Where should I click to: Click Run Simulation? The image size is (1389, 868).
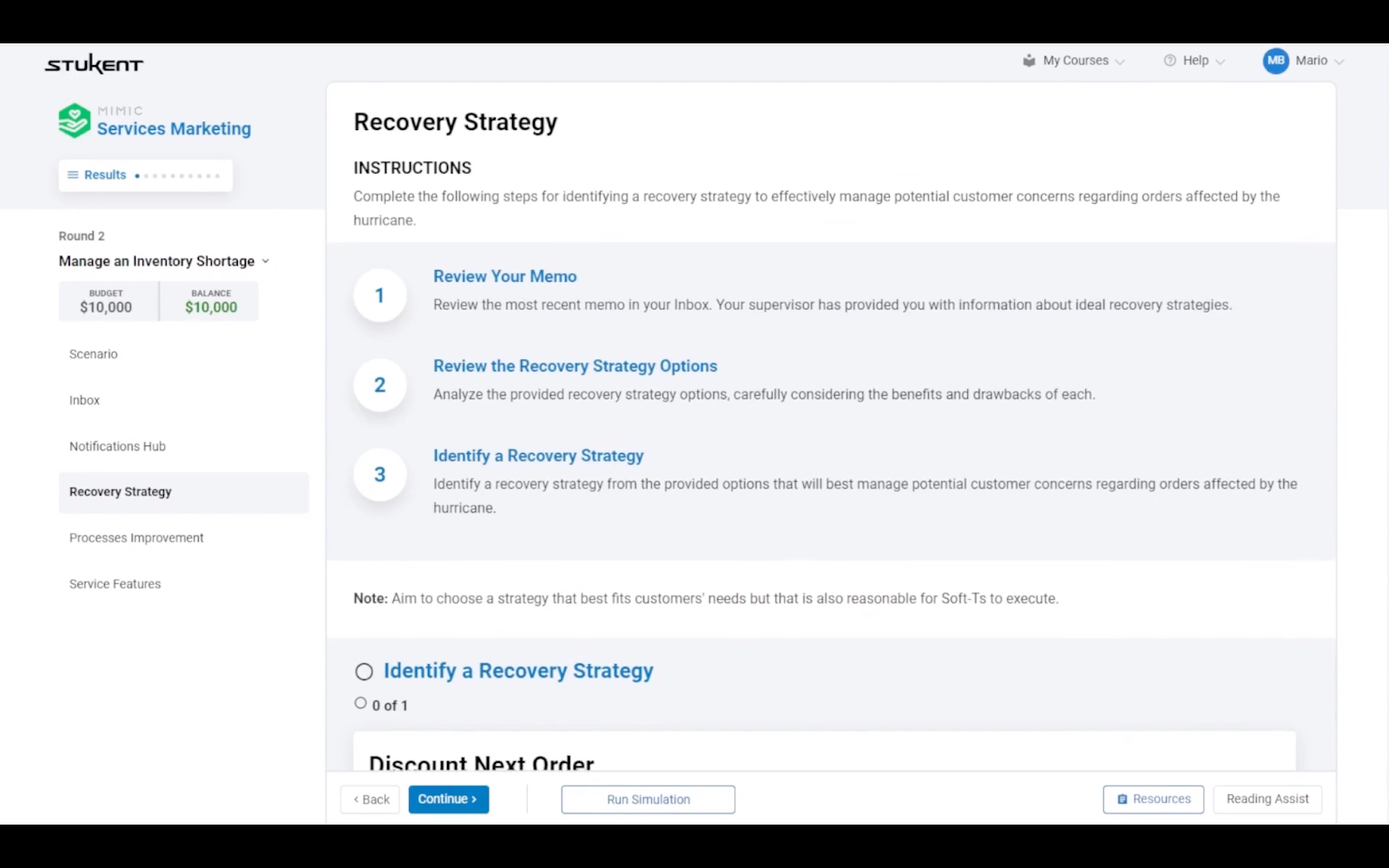point(648,799)
